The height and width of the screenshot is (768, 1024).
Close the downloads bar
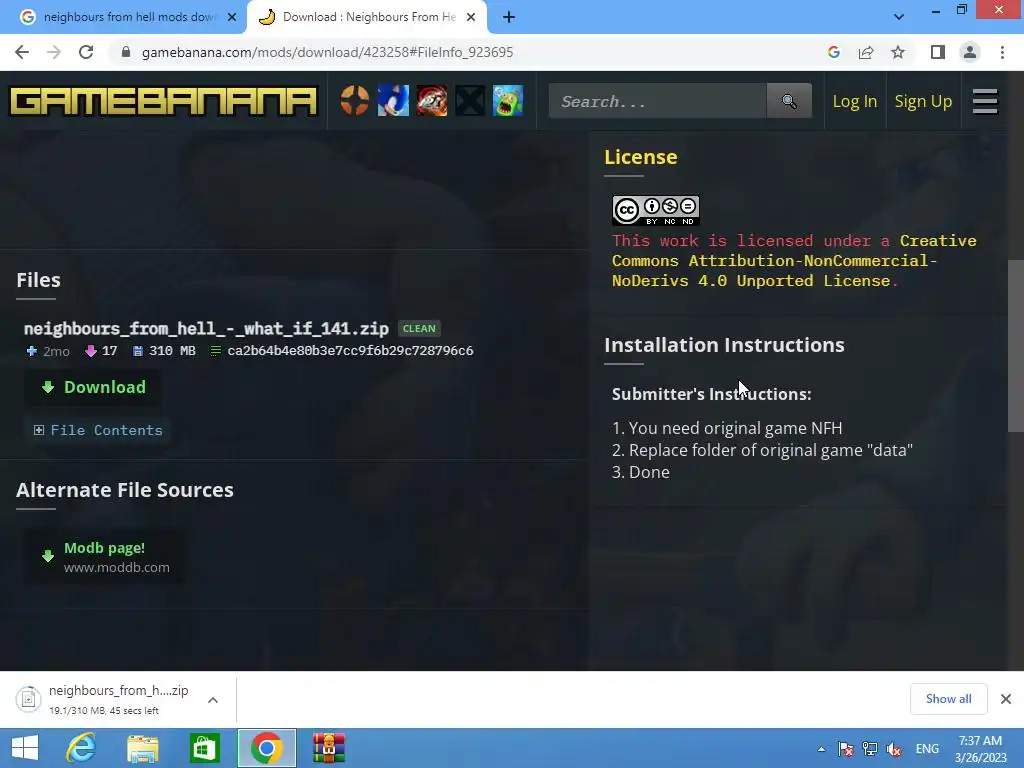tap(1006, 699)
